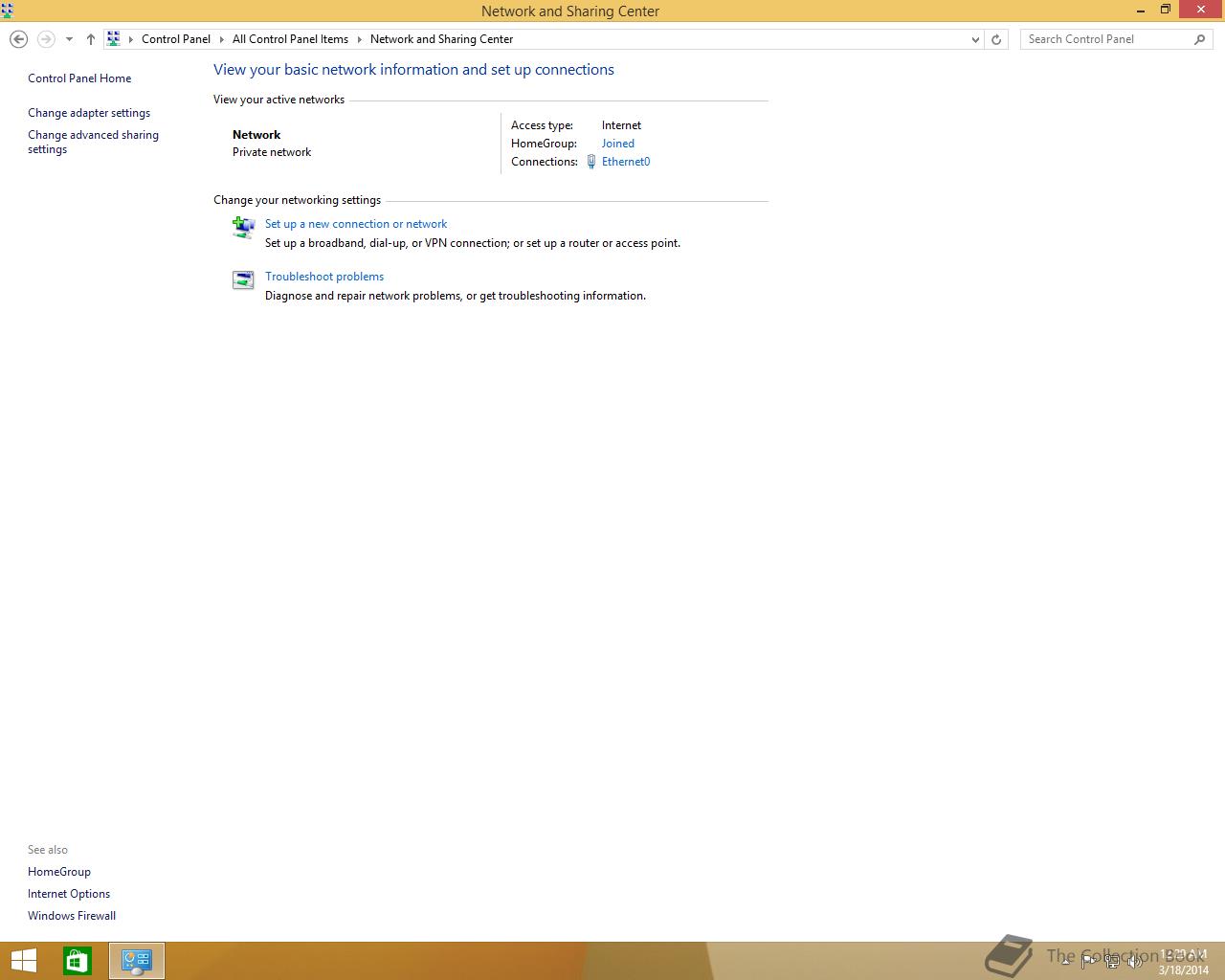Click the Ethernet0 adapter icon
1225x980 pixels.
pyautogui.click(x=591, y=162)
